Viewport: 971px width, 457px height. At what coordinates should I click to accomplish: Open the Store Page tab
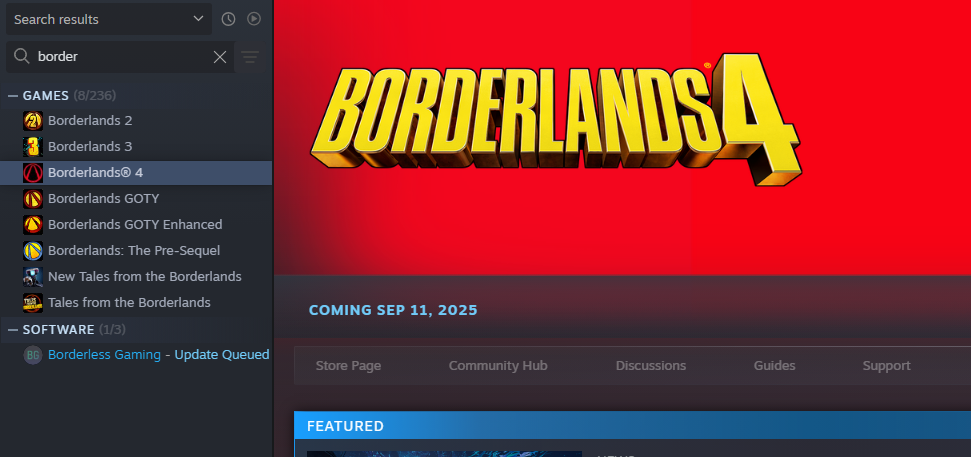pos(348,366)
